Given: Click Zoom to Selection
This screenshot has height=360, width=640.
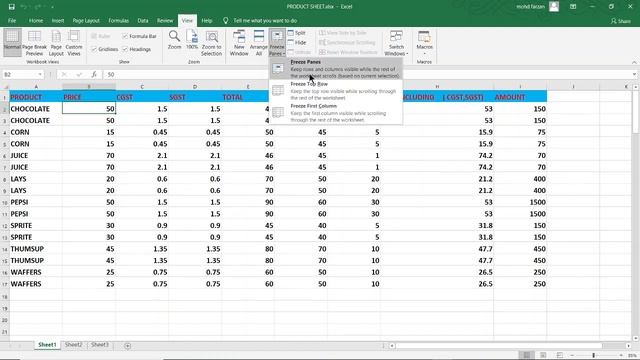Looking at the screenshot, I should pos(211,43).
